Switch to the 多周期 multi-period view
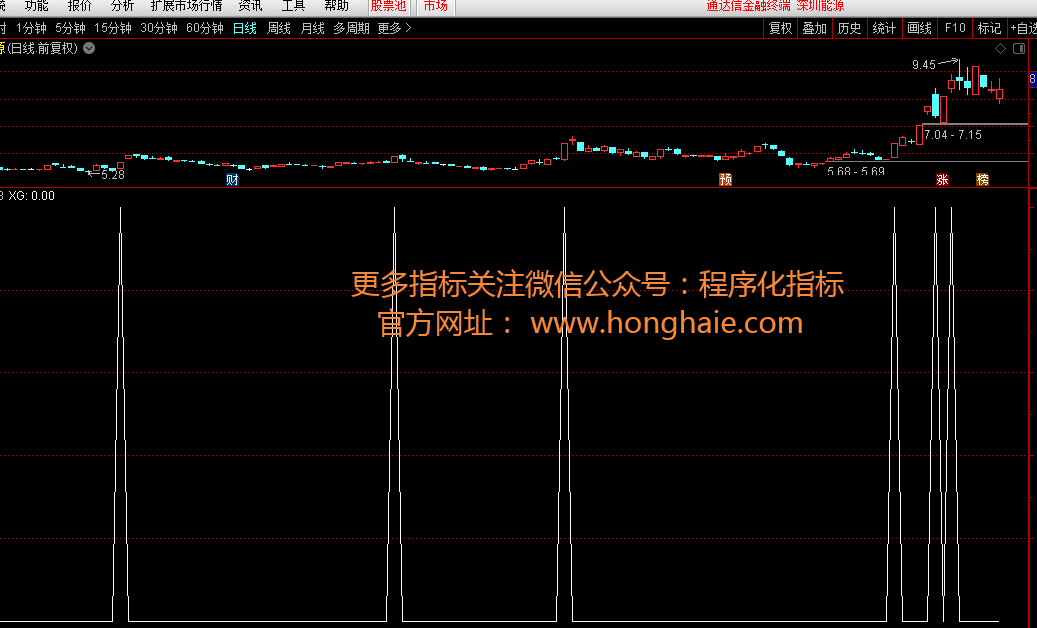Viewport: 1037px width, 628px height. [351, 28]
